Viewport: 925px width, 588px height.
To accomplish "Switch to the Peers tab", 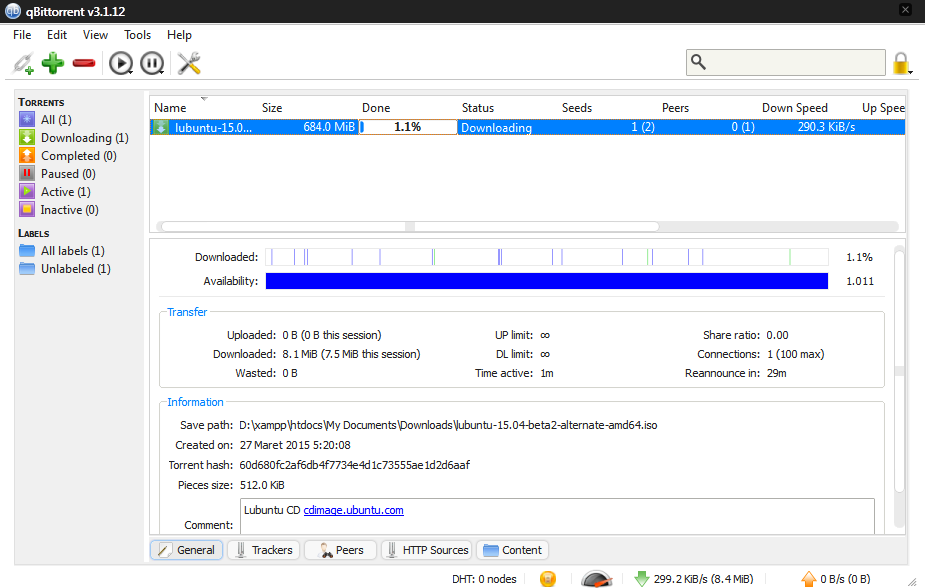I will pyautogui.click(x=340, y=550).
